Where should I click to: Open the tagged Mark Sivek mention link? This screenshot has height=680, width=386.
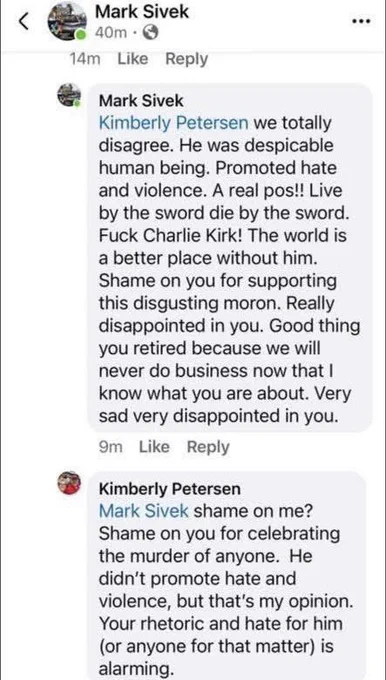coord(144,511)
